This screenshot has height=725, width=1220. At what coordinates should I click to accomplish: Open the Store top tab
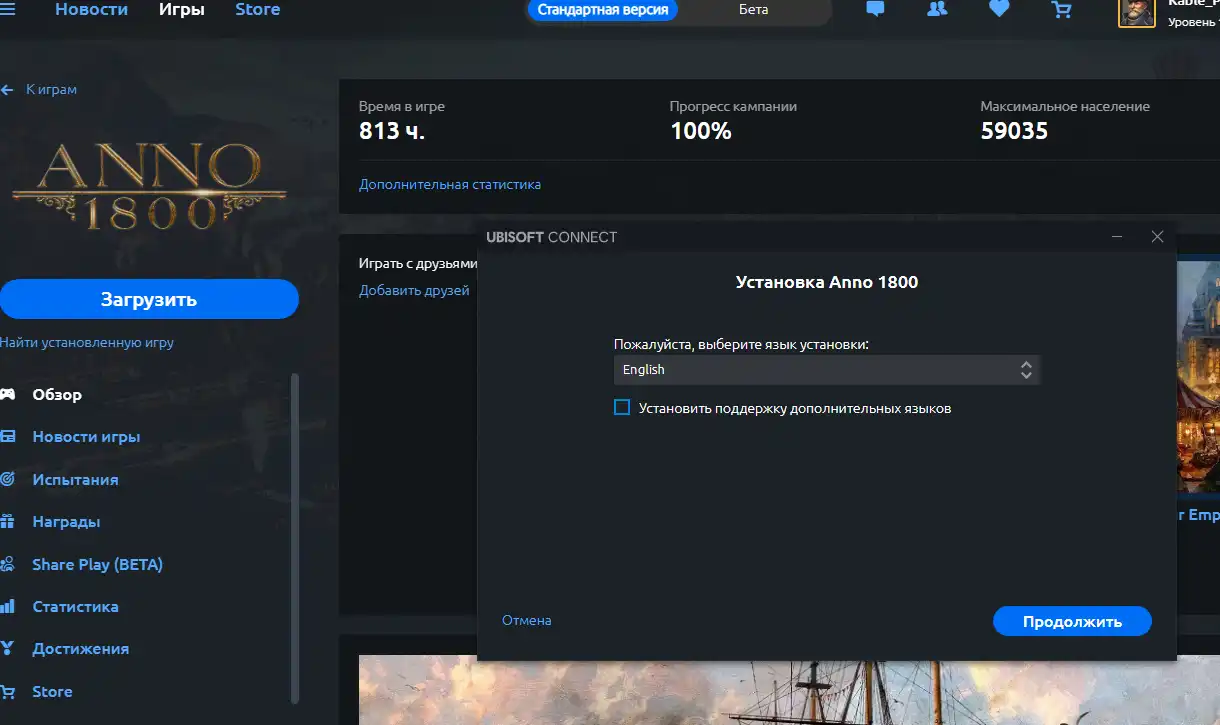pyautogui.click(x=257, y=10)
